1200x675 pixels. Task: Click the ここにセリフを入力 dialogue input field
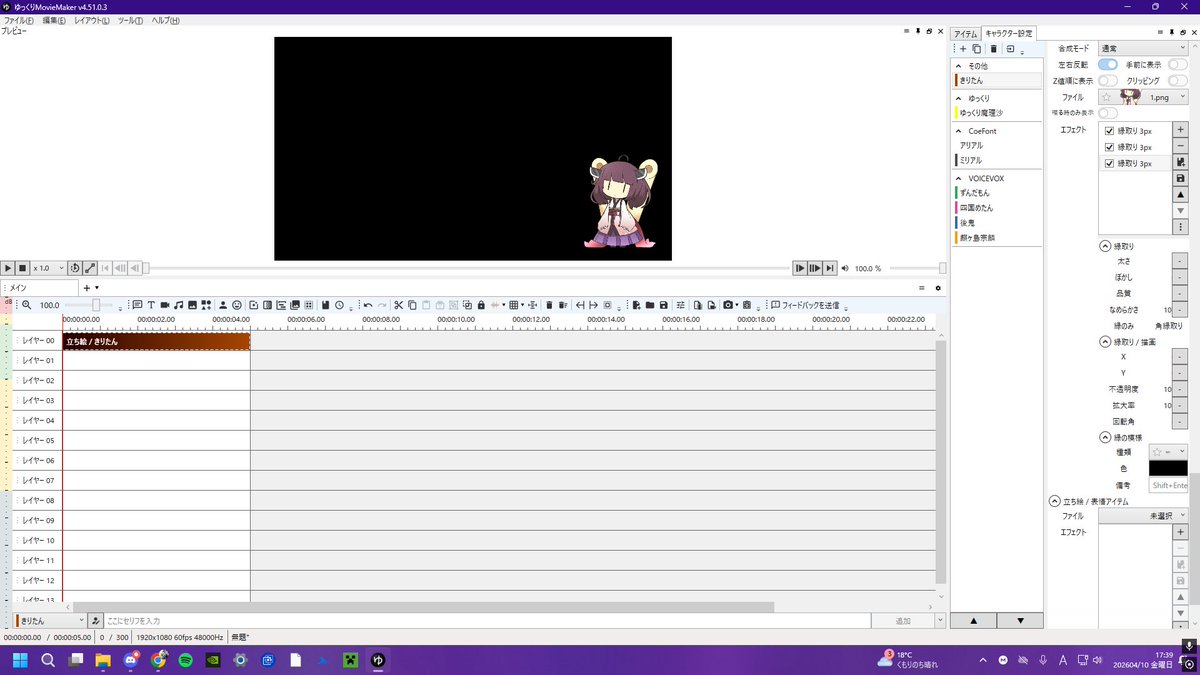tap(487, 621)
